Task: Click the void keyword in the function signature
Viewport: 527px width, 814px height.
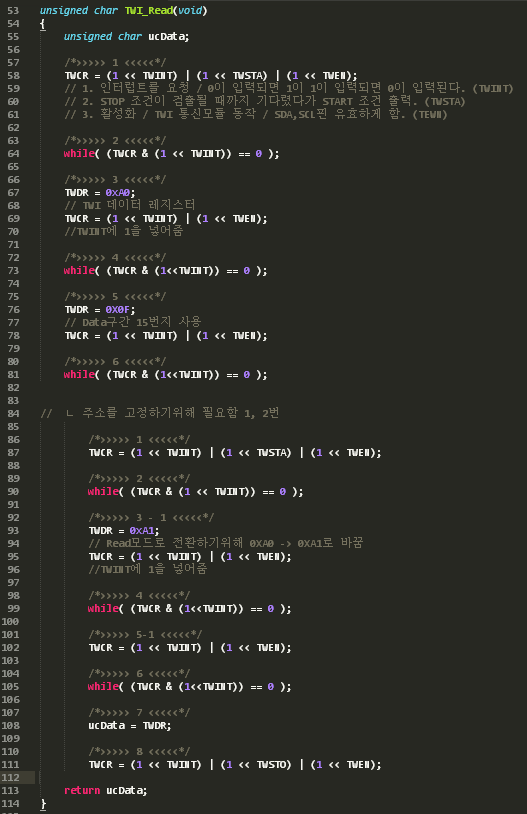Action: [190, 10]
